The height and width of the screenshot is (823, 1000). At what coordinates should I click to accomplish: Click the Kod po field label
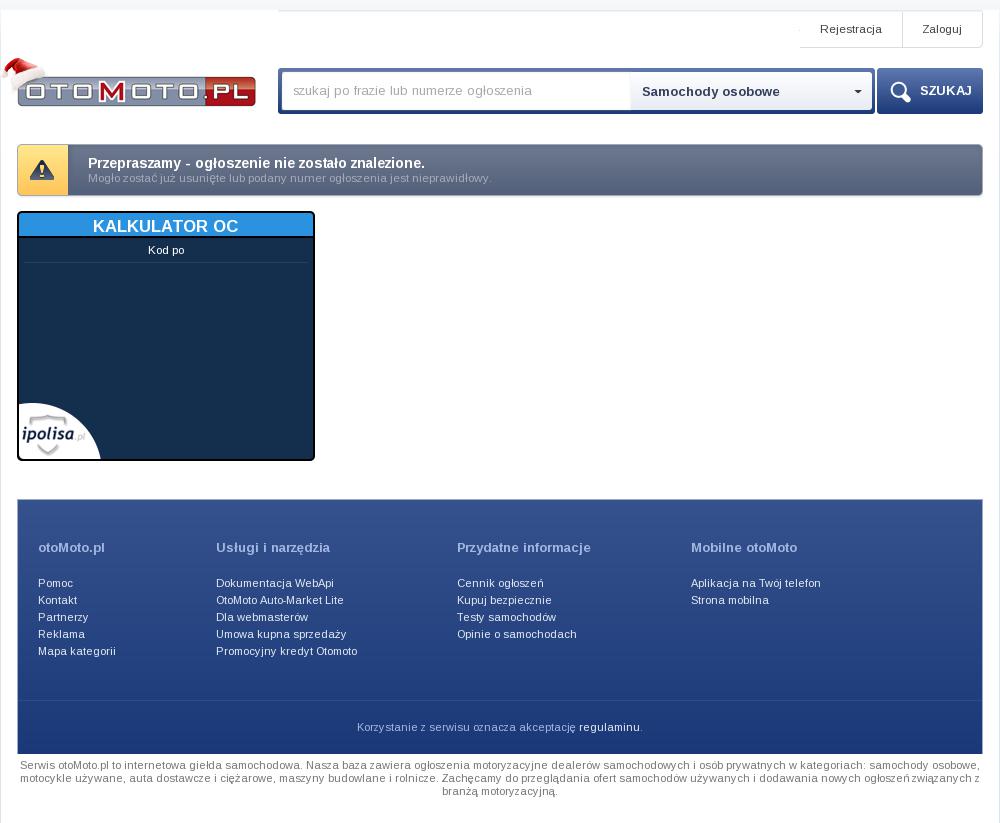click(166, 250)
